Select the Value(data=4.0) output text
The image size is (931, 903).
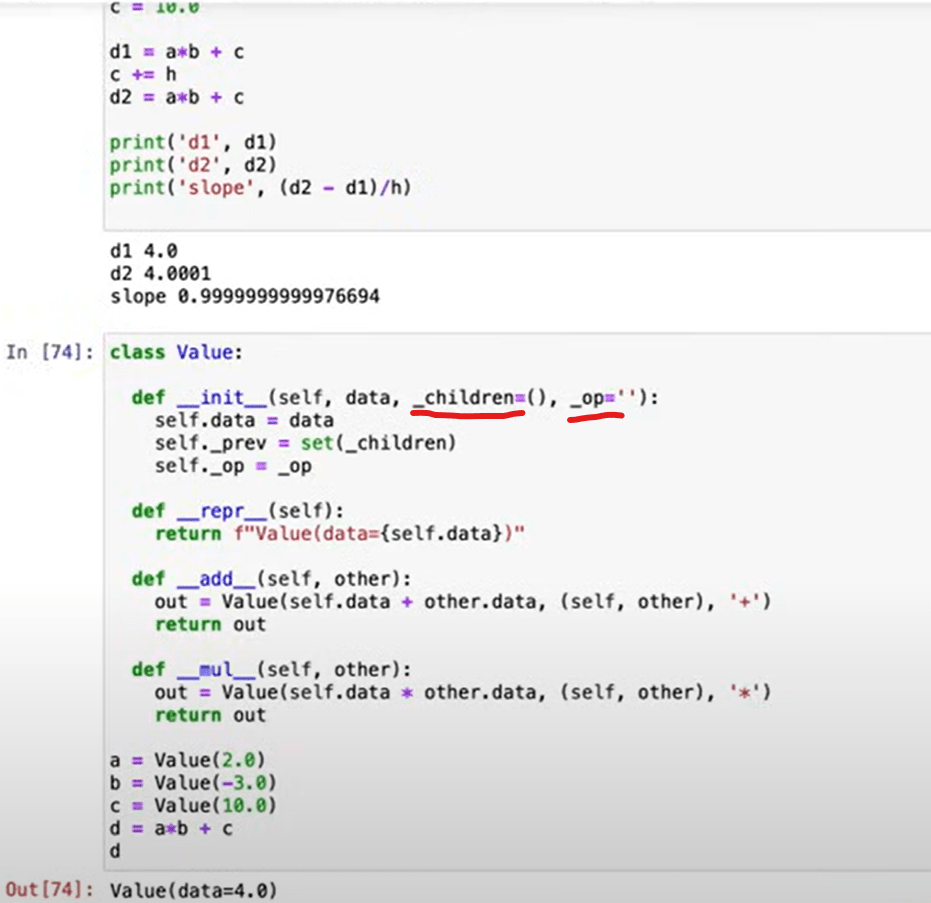193,889
